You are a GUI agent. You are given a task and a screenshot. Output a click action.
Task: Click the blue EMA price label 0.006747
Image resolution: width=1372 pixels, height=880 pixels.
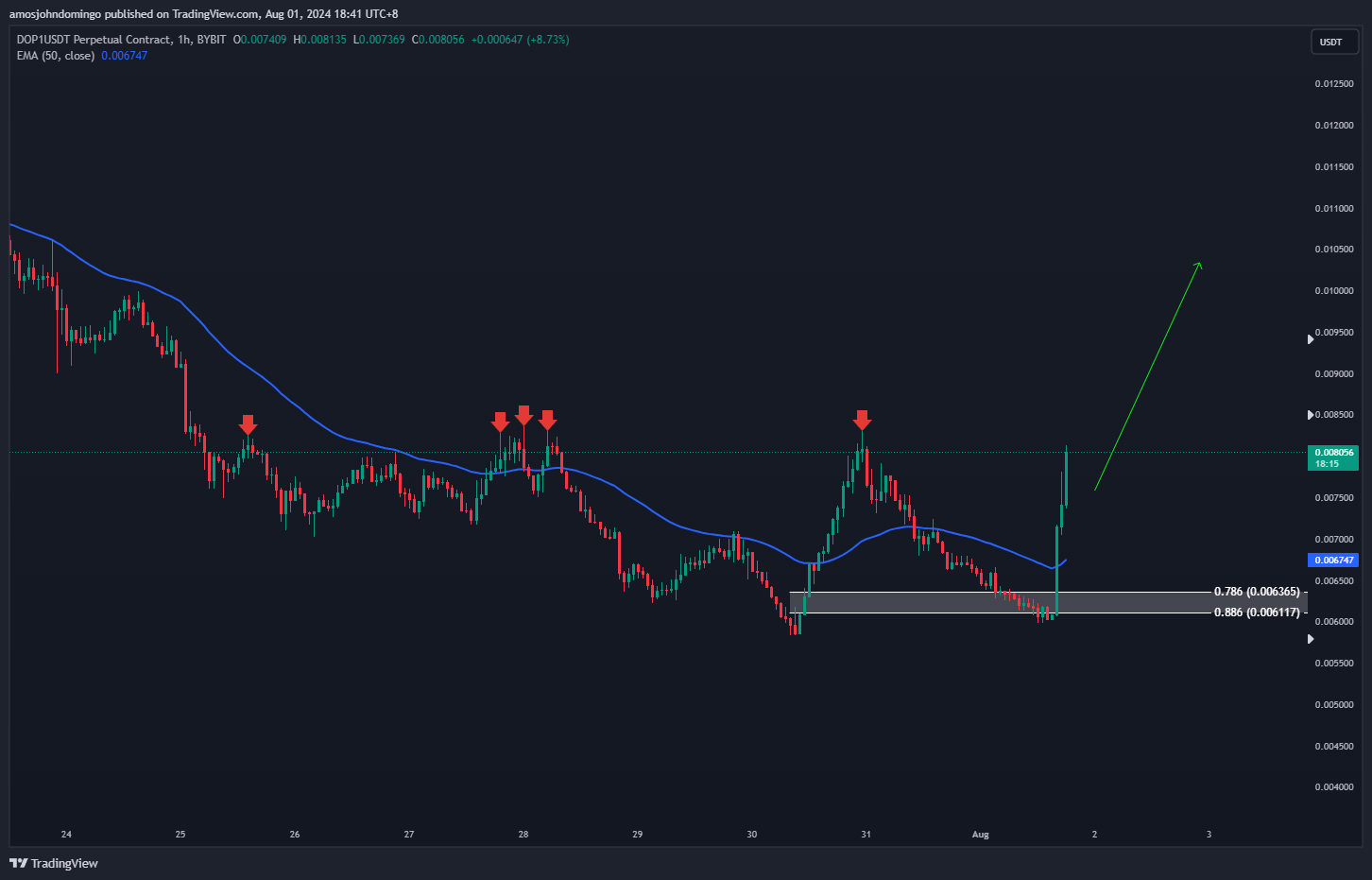pos(1332,561)
